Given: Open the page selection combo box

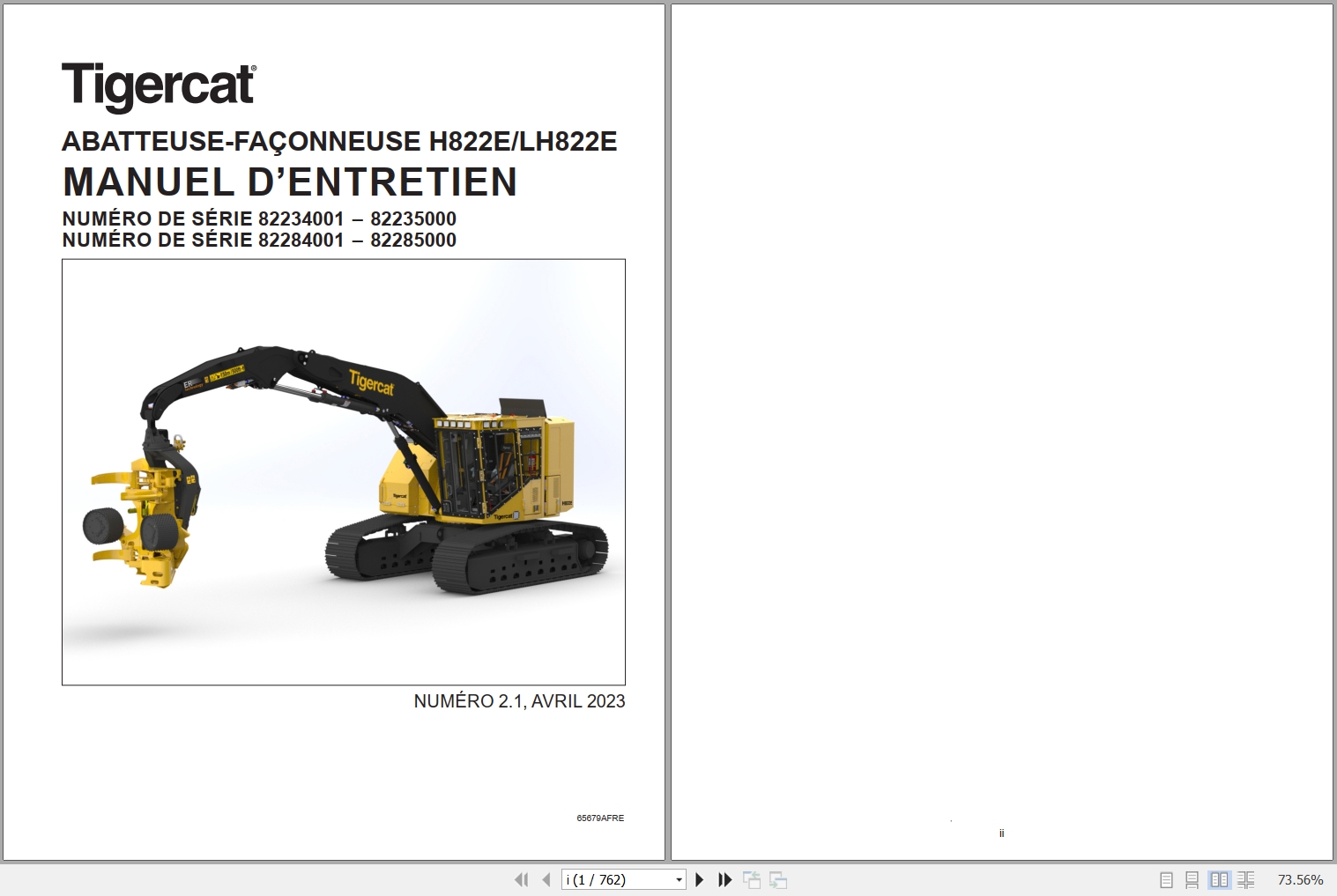Looking at the screenshot, I should pyautogui.click(x=623, y=879).
